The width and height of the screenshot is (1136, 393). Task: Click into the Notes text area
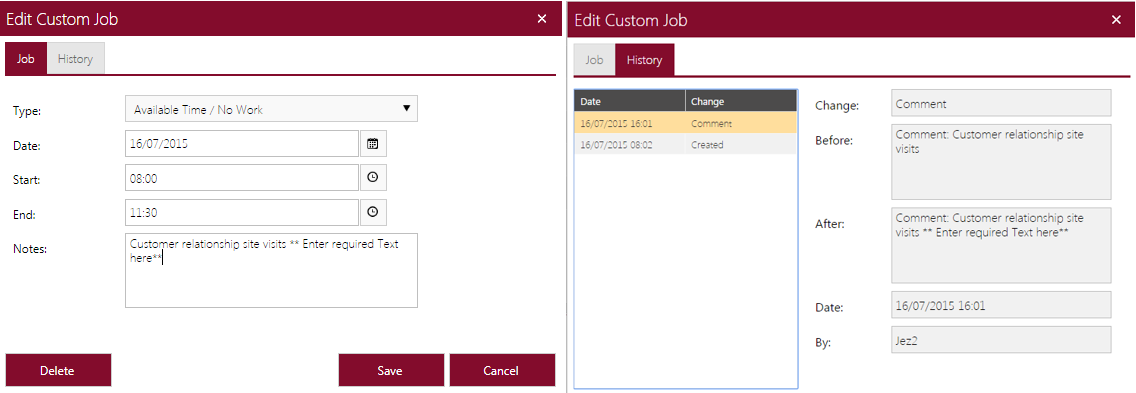271,270
